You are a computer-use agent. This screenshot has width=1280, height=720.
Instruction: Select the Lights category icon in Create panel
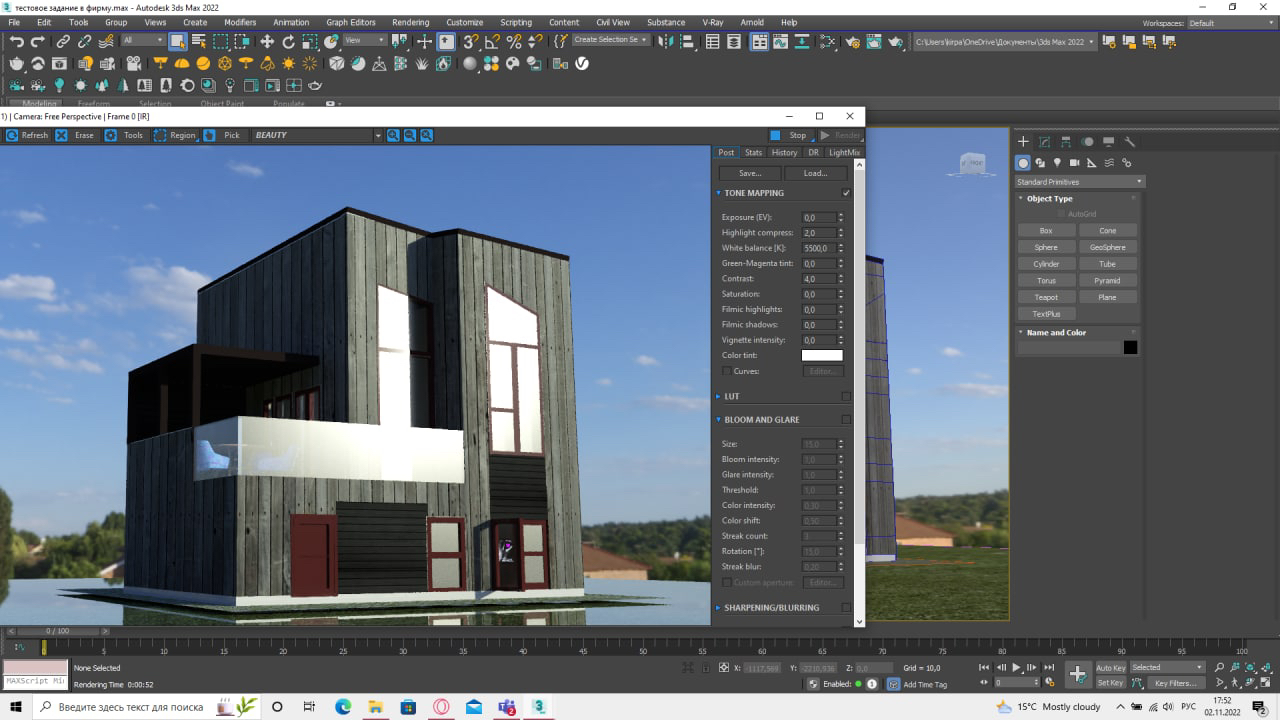pyautogui.click(x=1057, y=163)
